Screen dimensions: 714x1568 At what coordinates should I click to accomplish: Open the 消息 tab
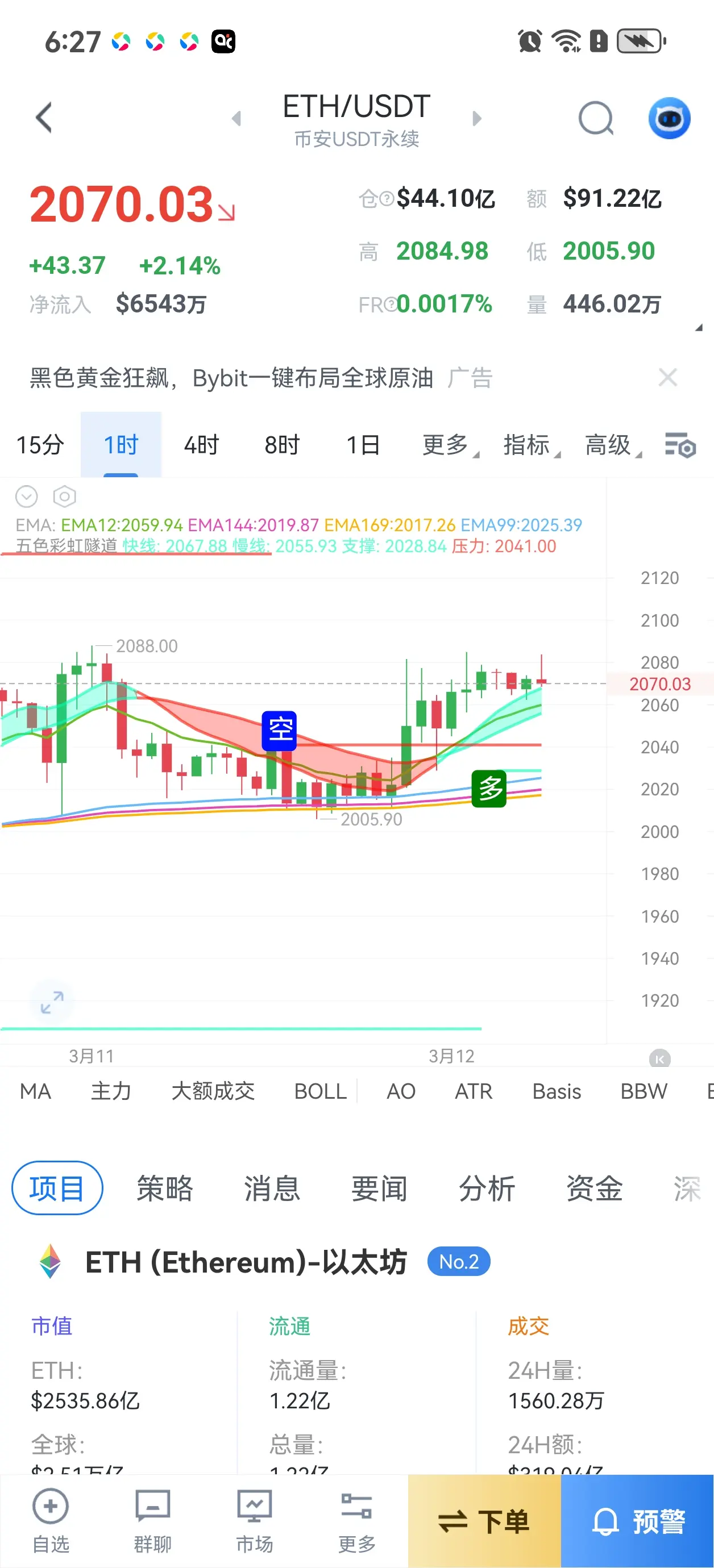[x=272, y=1188]
